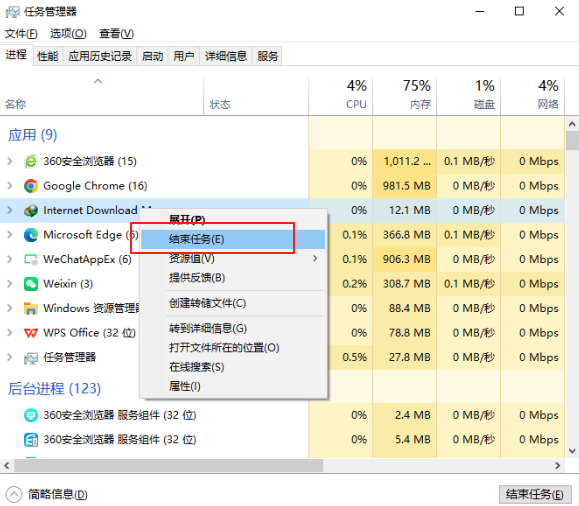Expand the WPS Office (32 位) group
Screen dimensions: 579x506
(x=10, y=333)
